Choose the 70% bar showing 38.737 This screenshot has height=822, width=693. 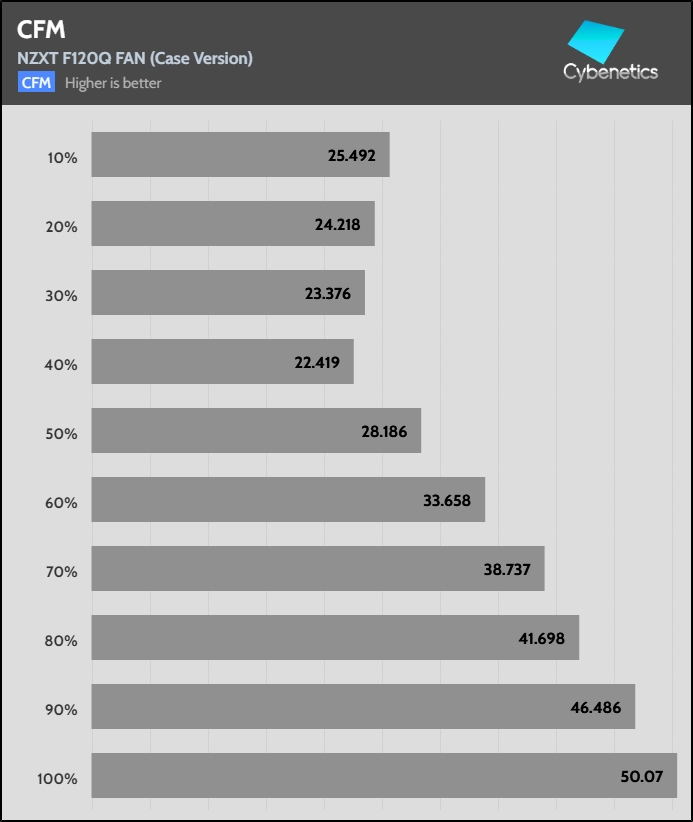coord(318,569)
